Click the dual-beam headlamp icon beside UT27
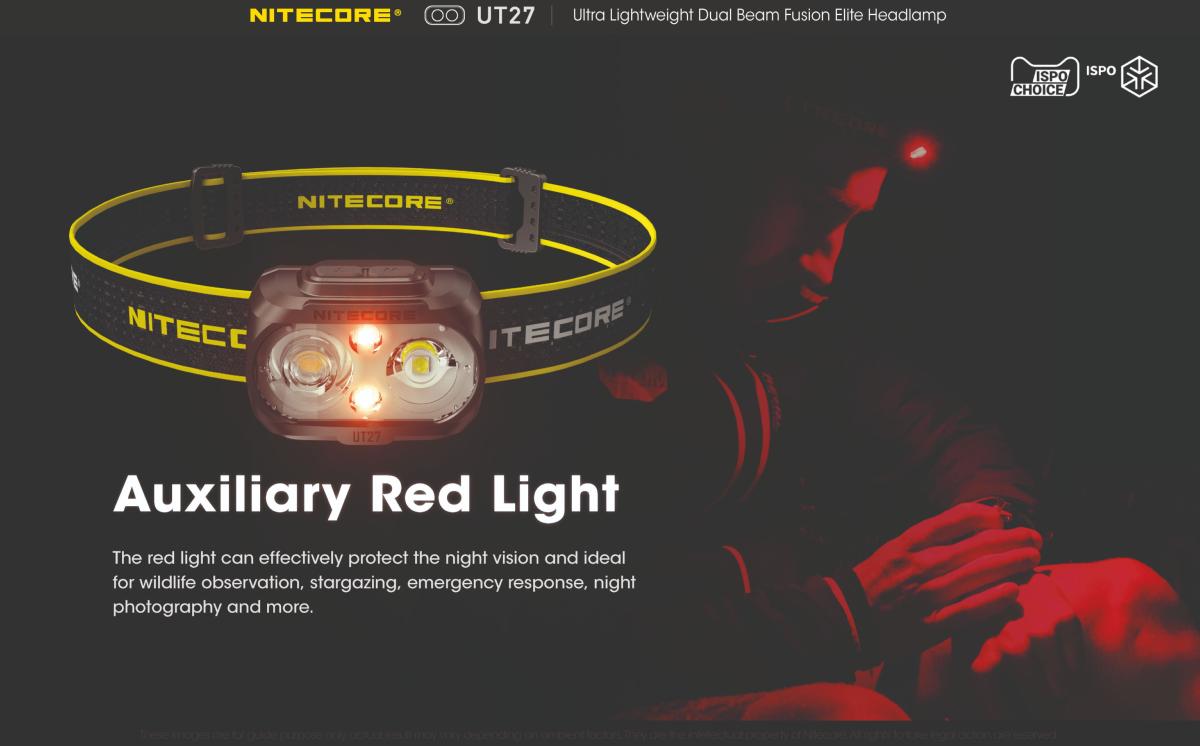 444,15
